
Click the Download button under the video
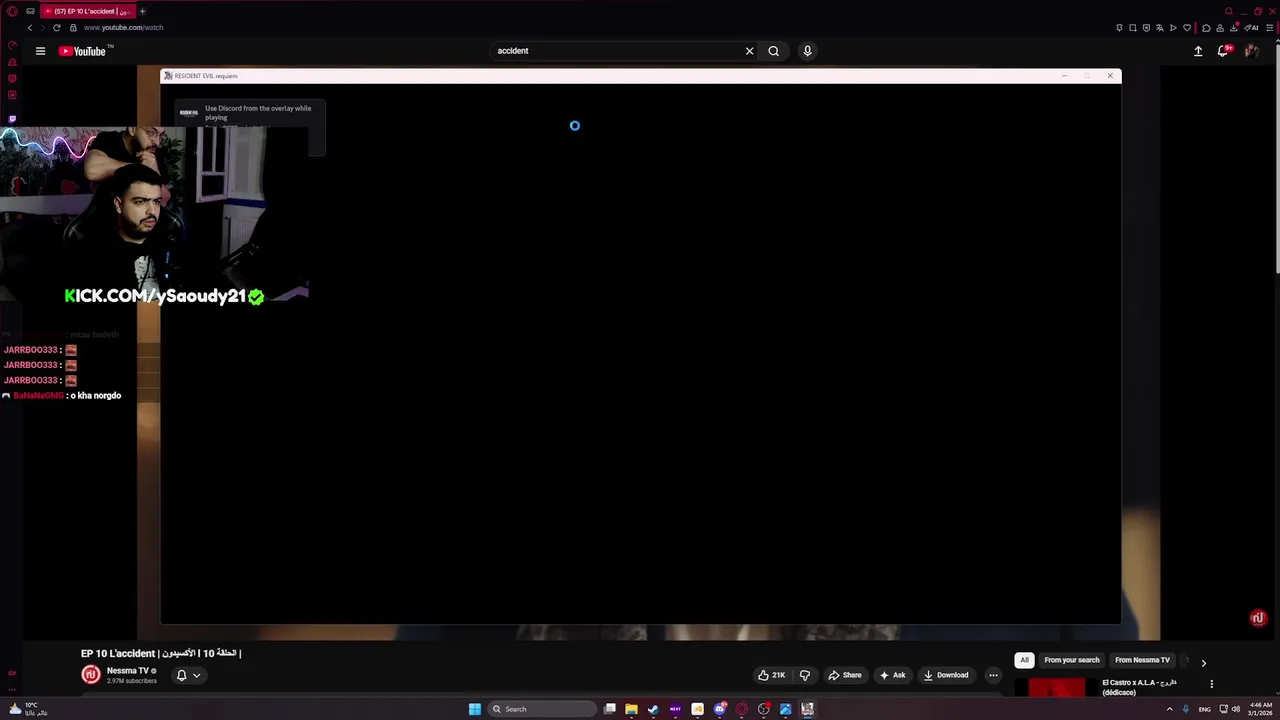(x=945, y=675)
